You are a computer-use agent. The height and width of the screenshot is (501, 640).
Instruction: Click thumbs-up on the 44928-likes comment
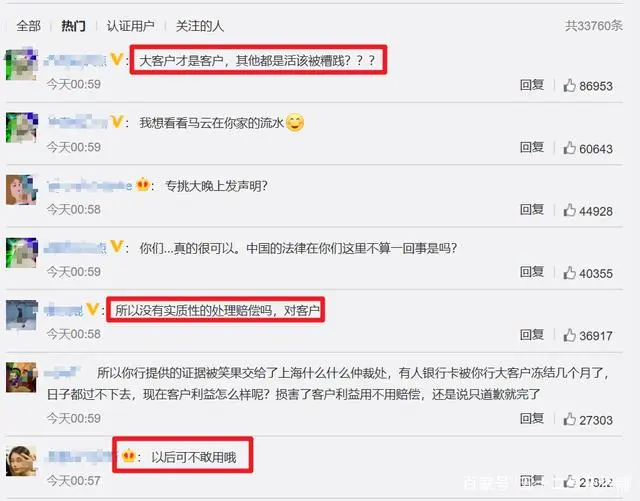[569, 210]
